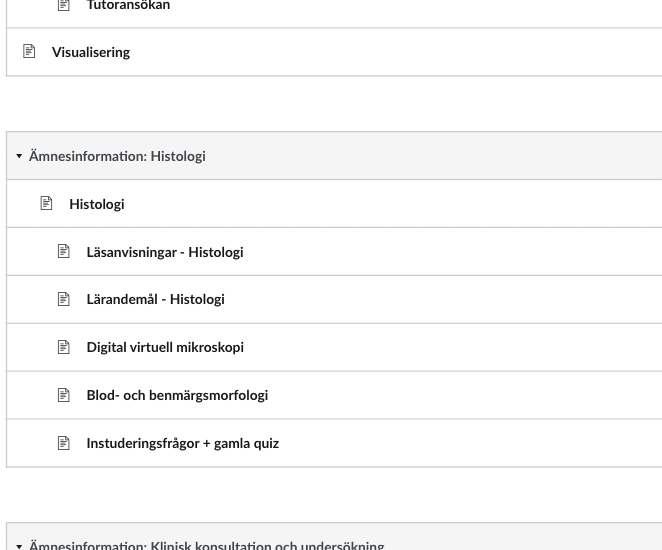Screen dimensions: 662x550
Task: Click the page icon for Blod- och benmärgsmorfologi
Action: click(x=63, y=395)
